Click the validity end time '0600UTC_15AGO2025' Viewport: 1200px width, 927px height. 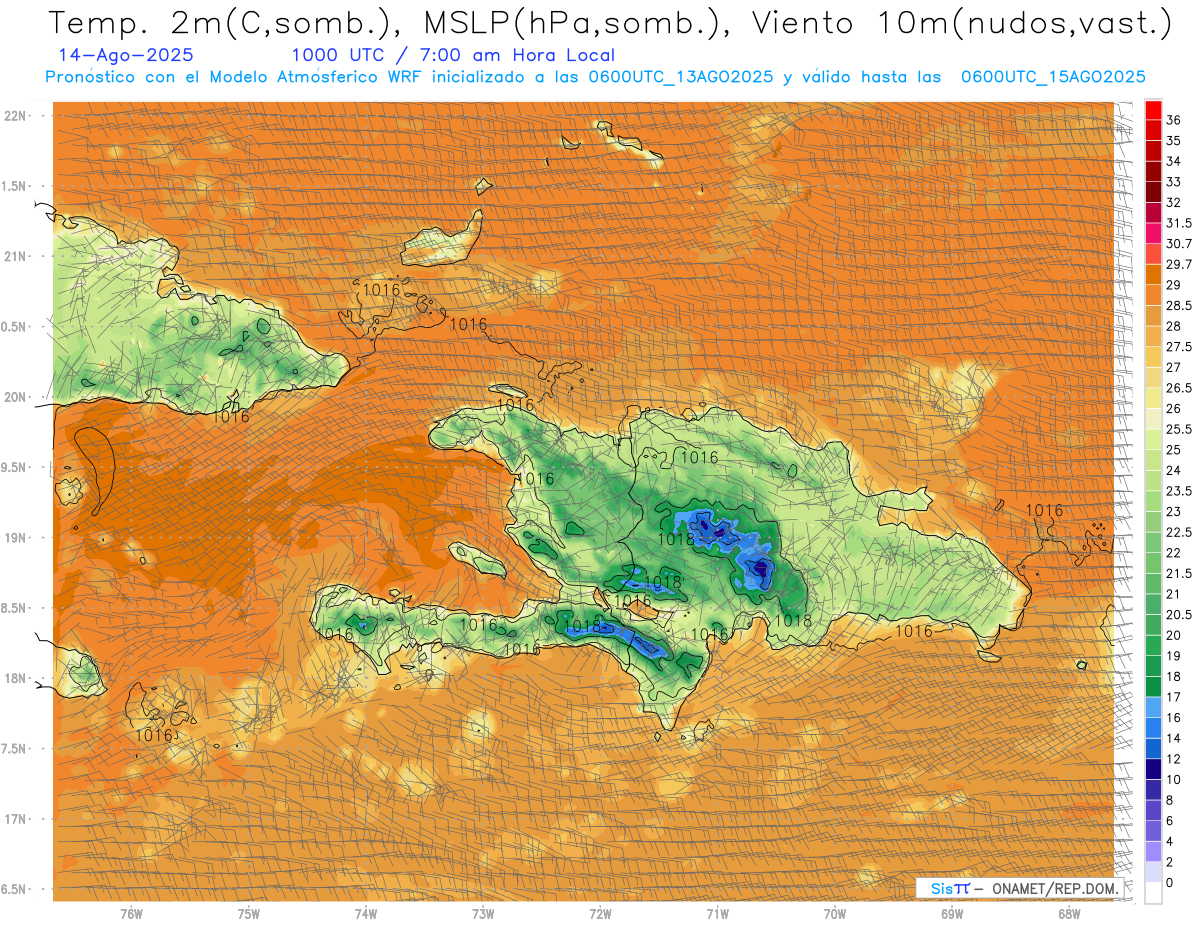1053,77
